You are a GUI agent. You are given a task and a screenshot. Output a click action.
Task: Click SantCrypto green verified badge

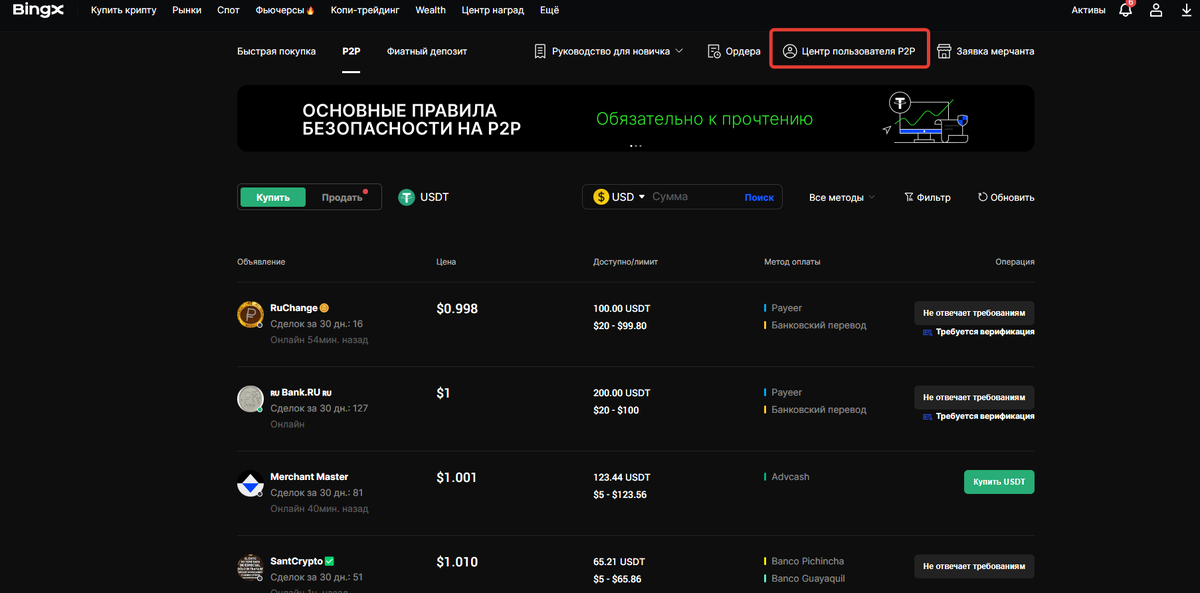[329, 561]
